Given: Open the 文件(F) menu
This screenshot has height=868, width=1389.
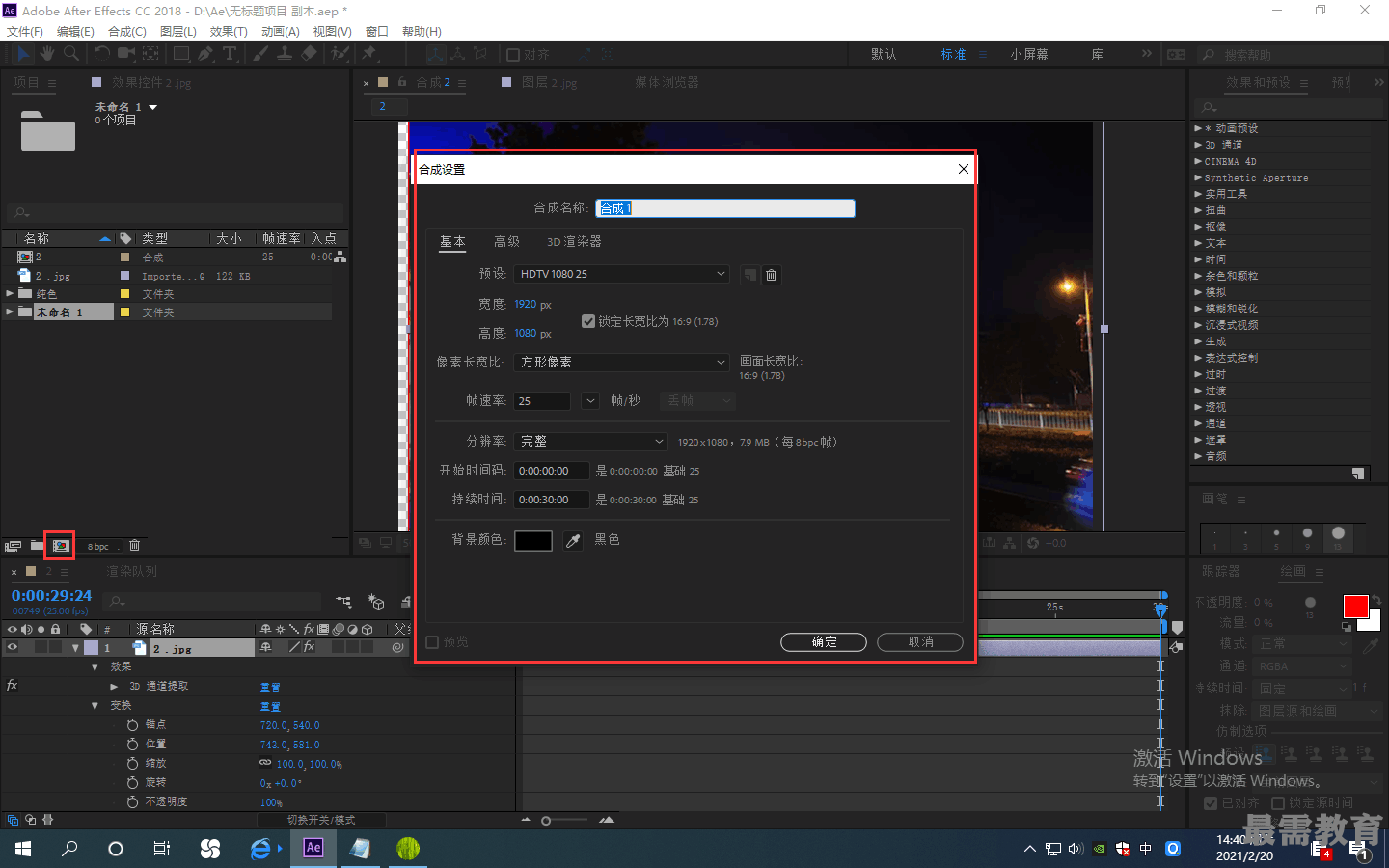Looking at the screenshot, I should (25, 31).
